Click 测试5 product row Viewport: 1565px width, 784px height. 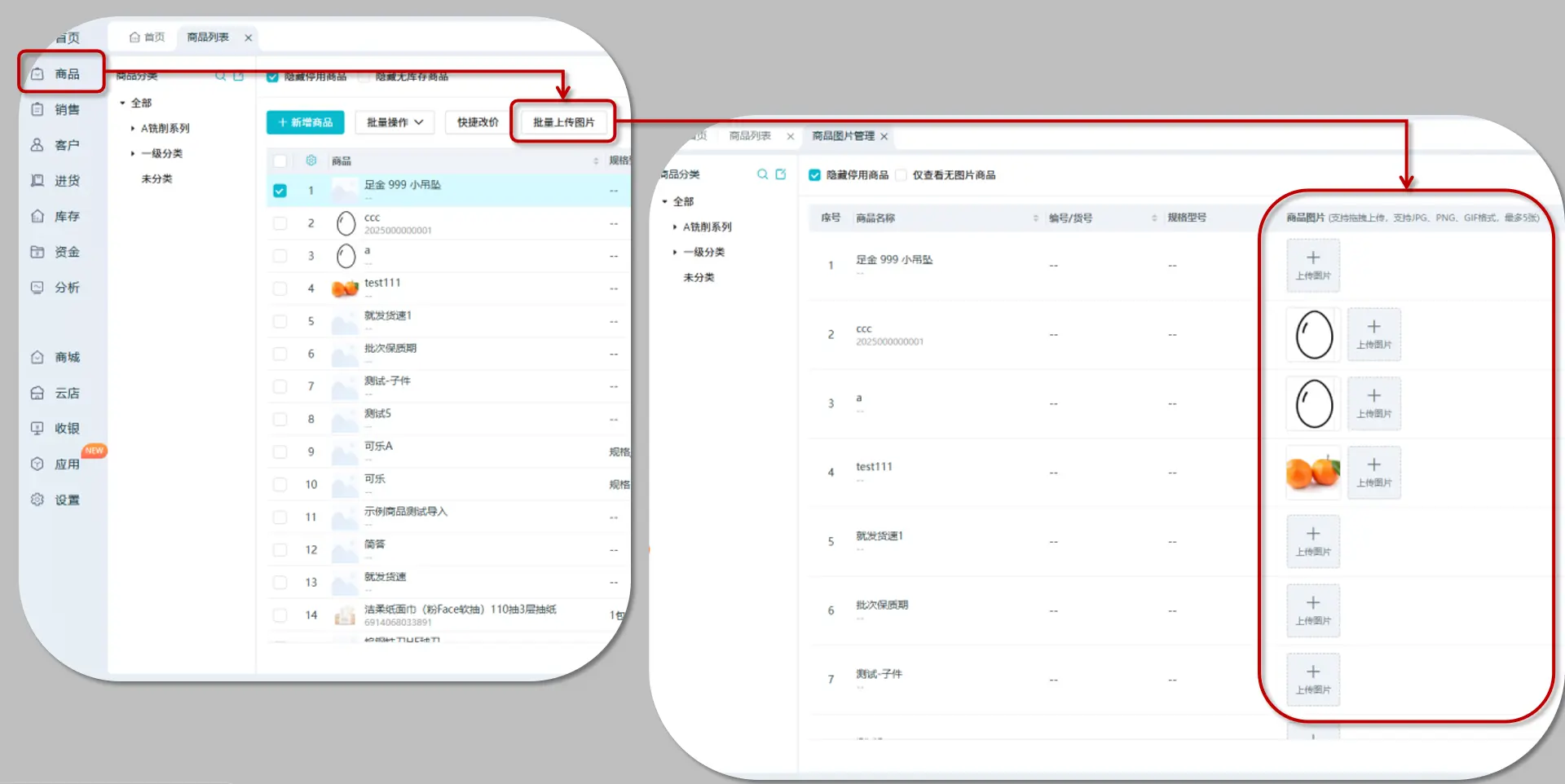tap(448, 419)
